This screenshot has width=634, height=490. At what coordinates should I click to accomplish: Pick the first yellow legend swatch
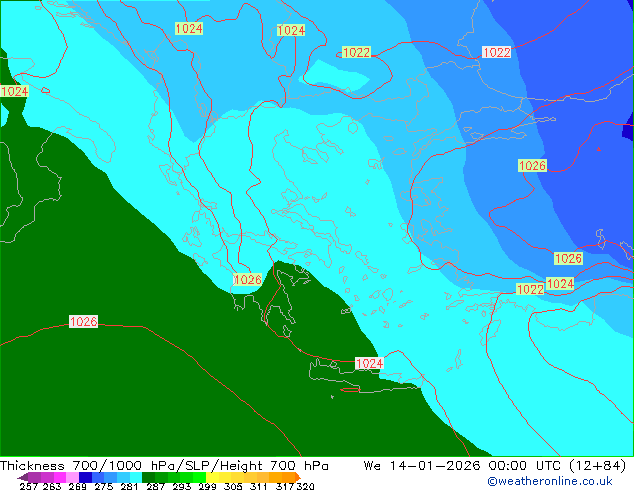[212, 477]
